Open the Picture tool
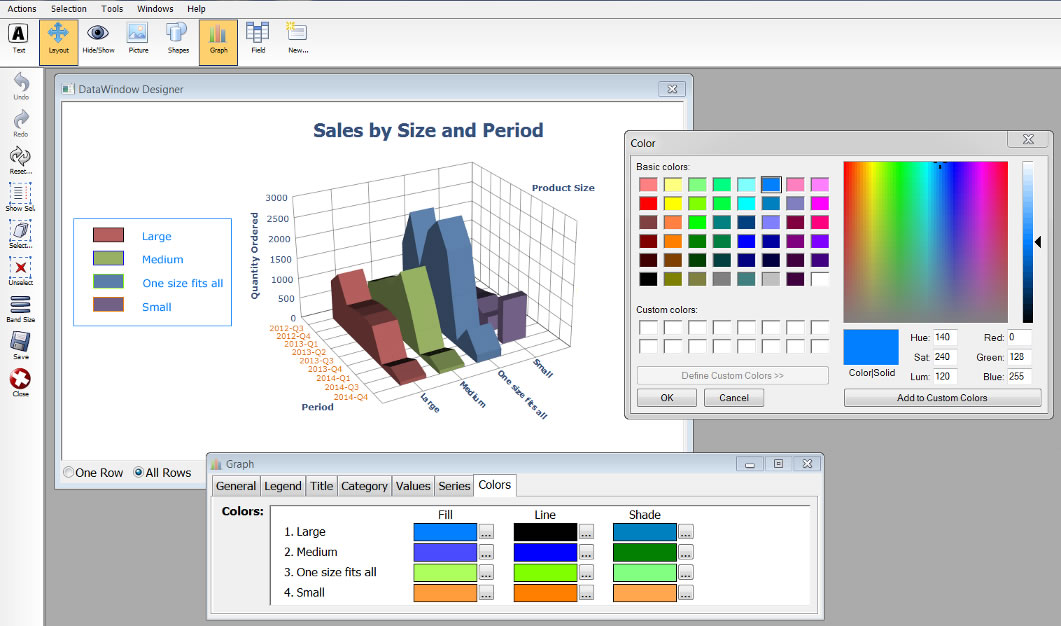This screenshot has height=626, width=1061. [x=137, y=38]
